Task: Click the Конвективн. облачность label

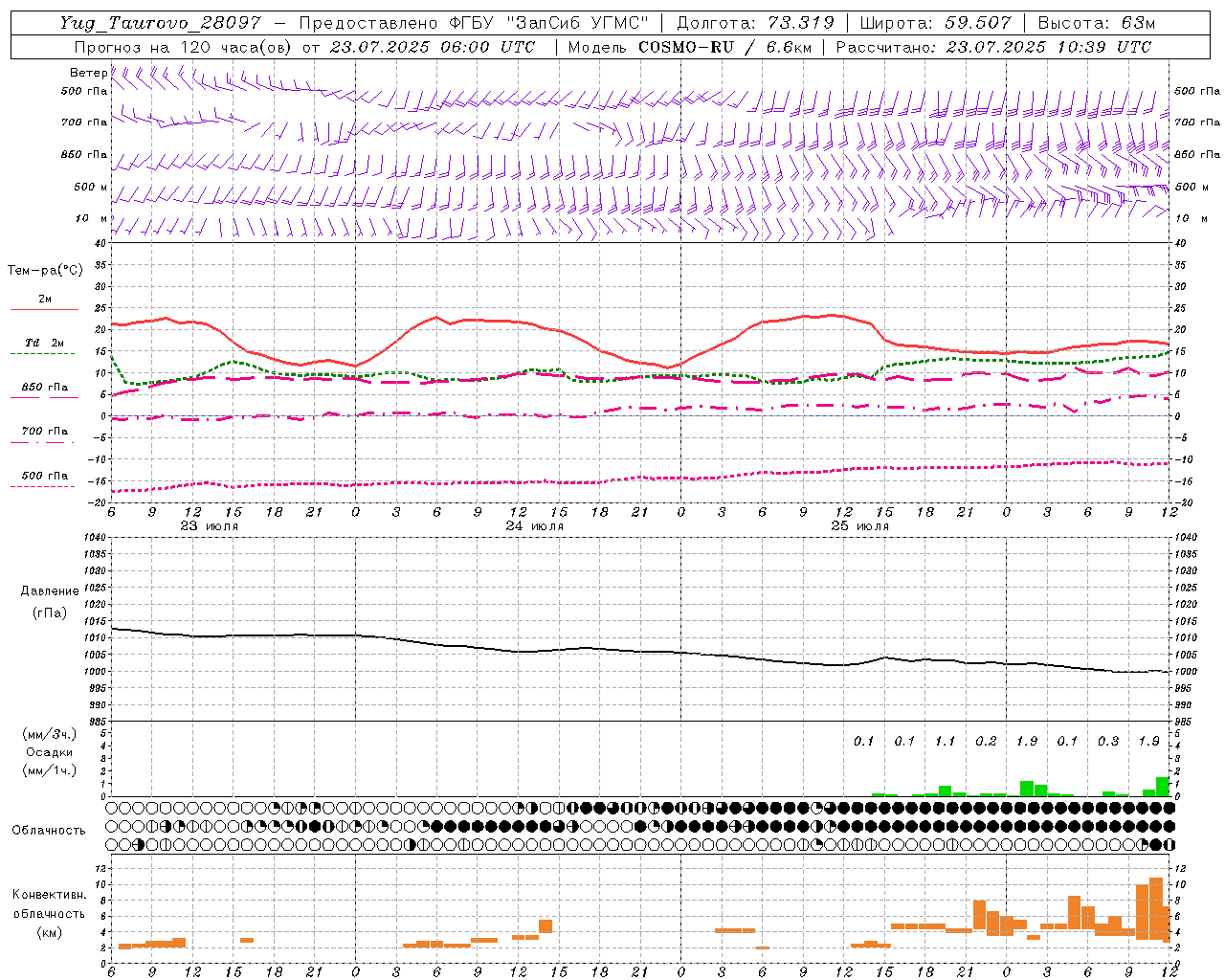Action: 49,904
